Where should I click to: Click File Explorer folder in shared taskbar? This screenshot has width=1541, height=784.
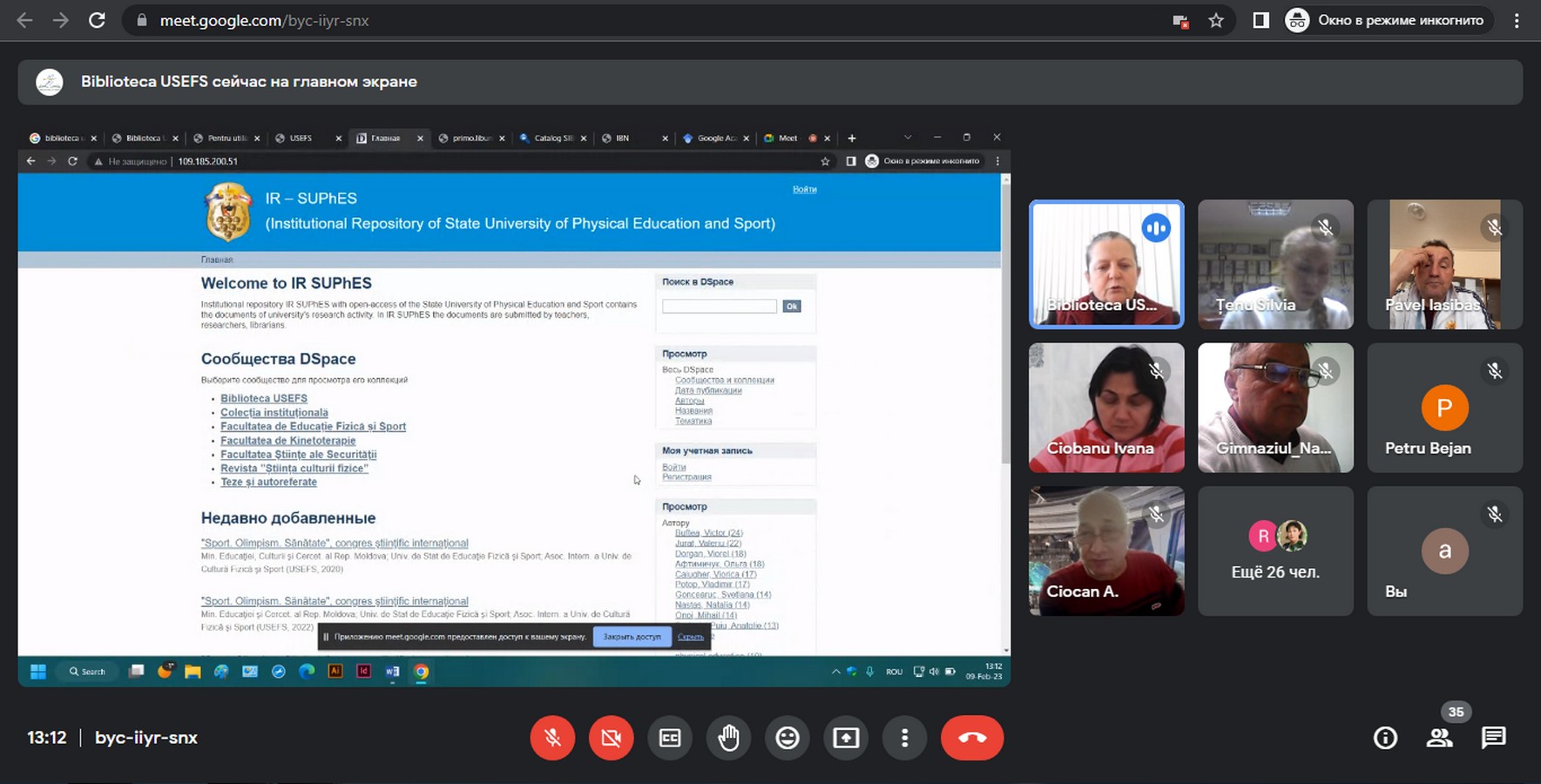point(193,671)
